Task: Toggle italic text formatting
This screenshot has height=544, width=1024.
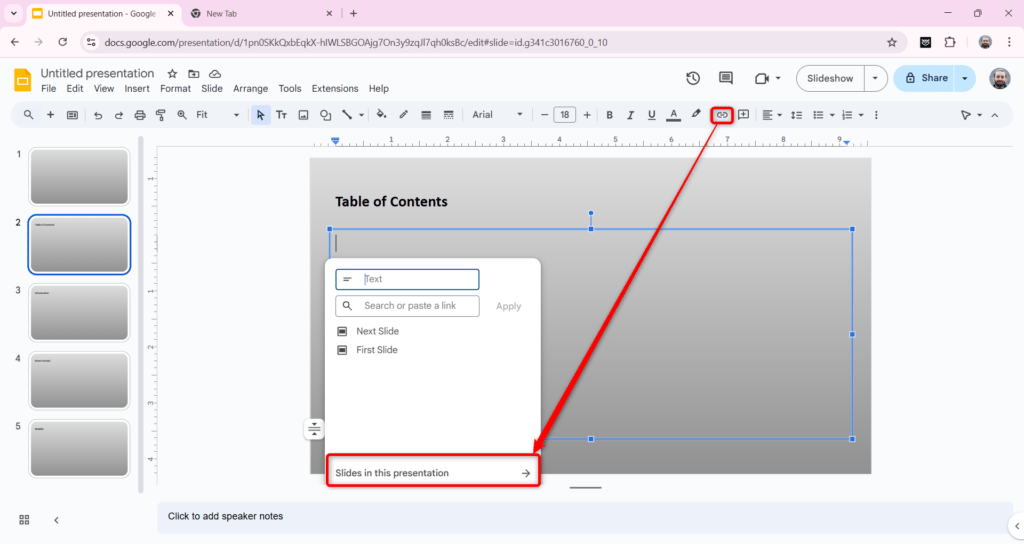Action: coord(630,115)
